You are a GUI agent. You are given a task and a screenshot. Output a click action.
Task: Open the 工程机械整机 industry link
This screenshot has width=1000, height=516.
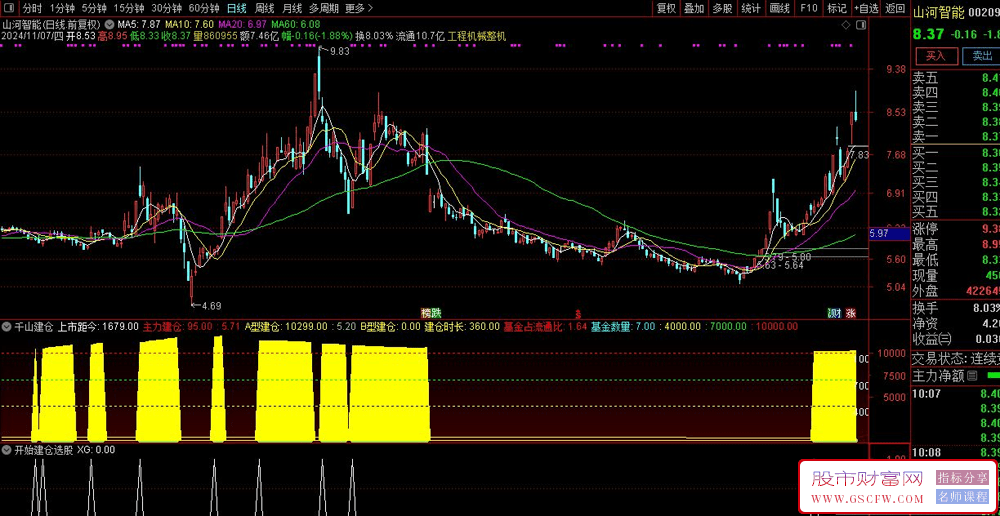(x=476, y=36)
